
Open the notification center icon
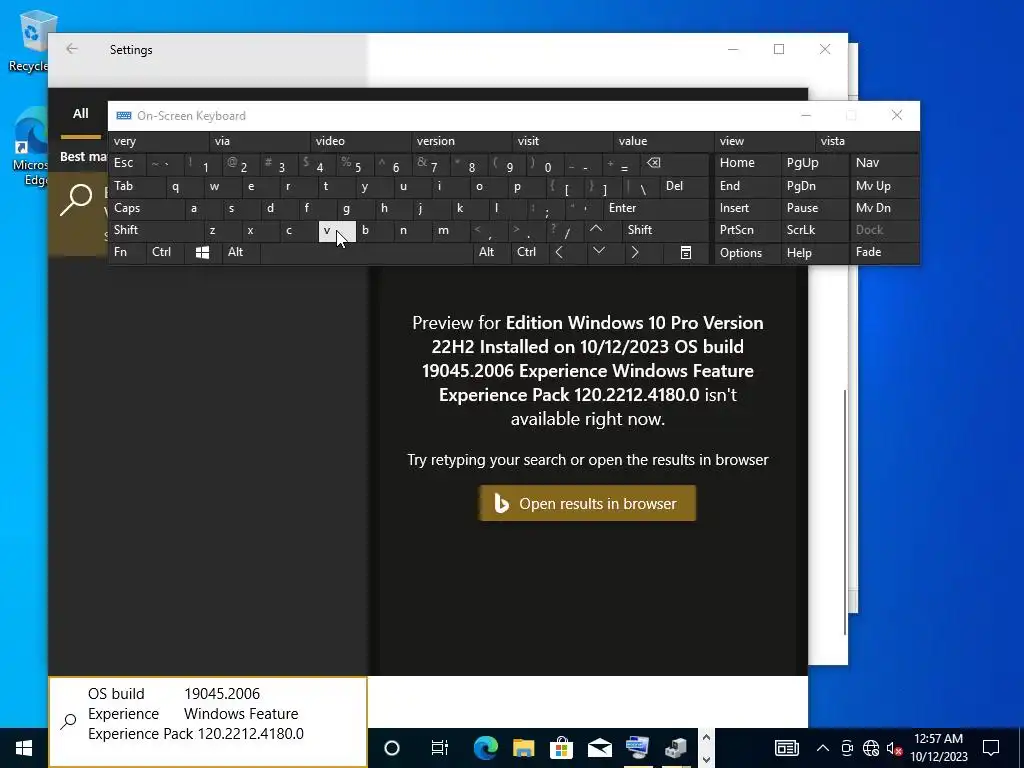click(991, 748)
